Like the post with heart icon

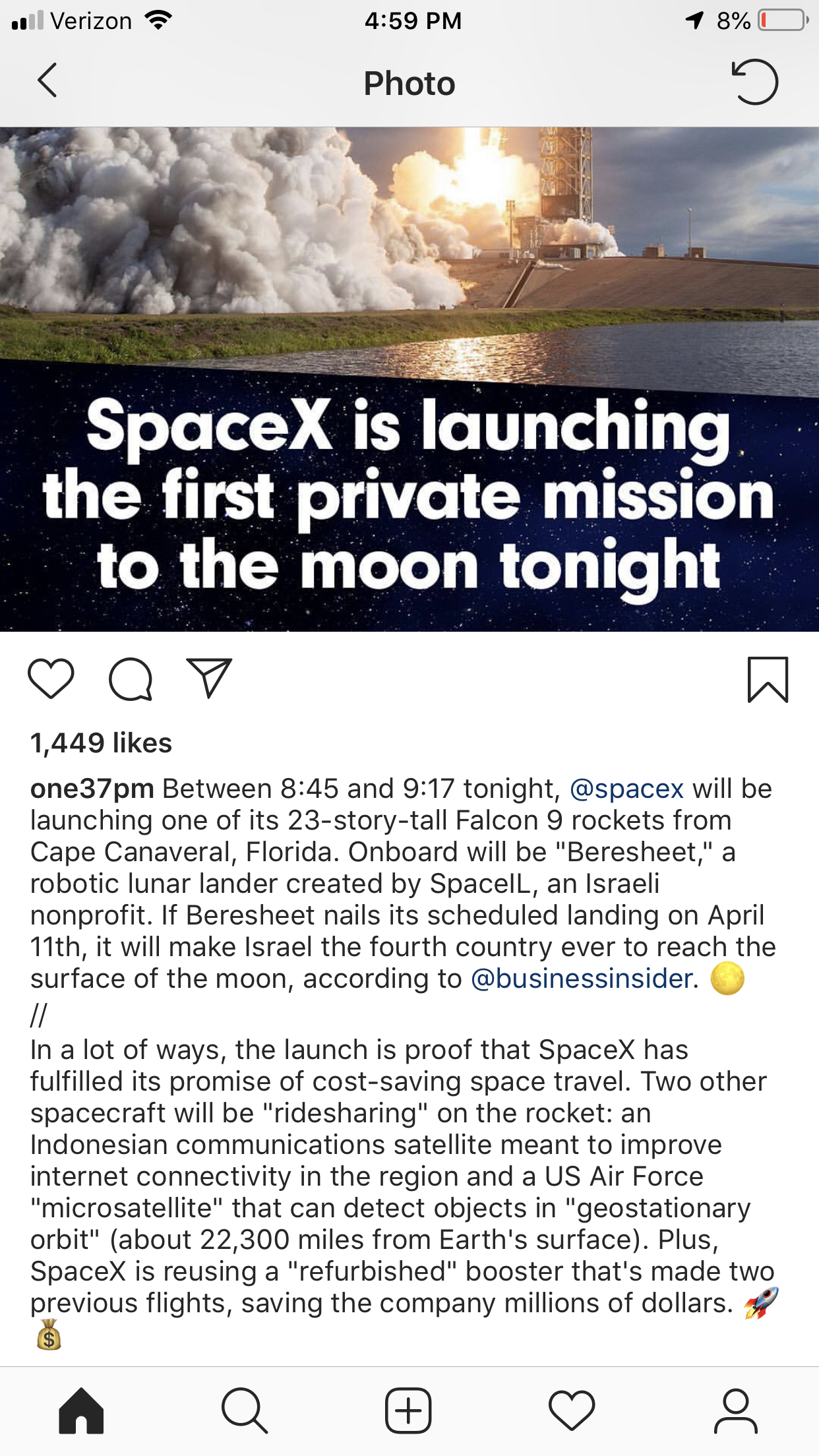(x=51, y=679)
